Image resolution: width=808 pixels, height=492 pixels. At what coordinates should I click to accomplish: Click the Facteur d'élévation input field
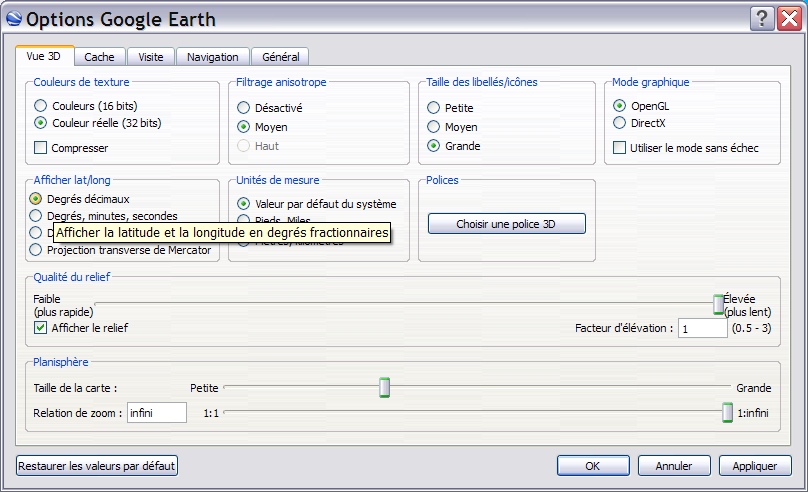[702, 328]
